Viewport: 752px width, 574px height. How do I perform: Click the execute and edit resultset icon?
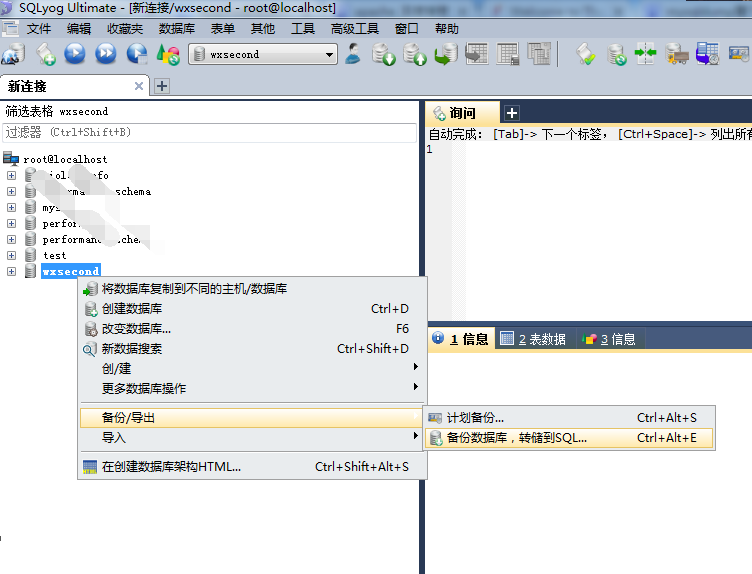point(137,54)
